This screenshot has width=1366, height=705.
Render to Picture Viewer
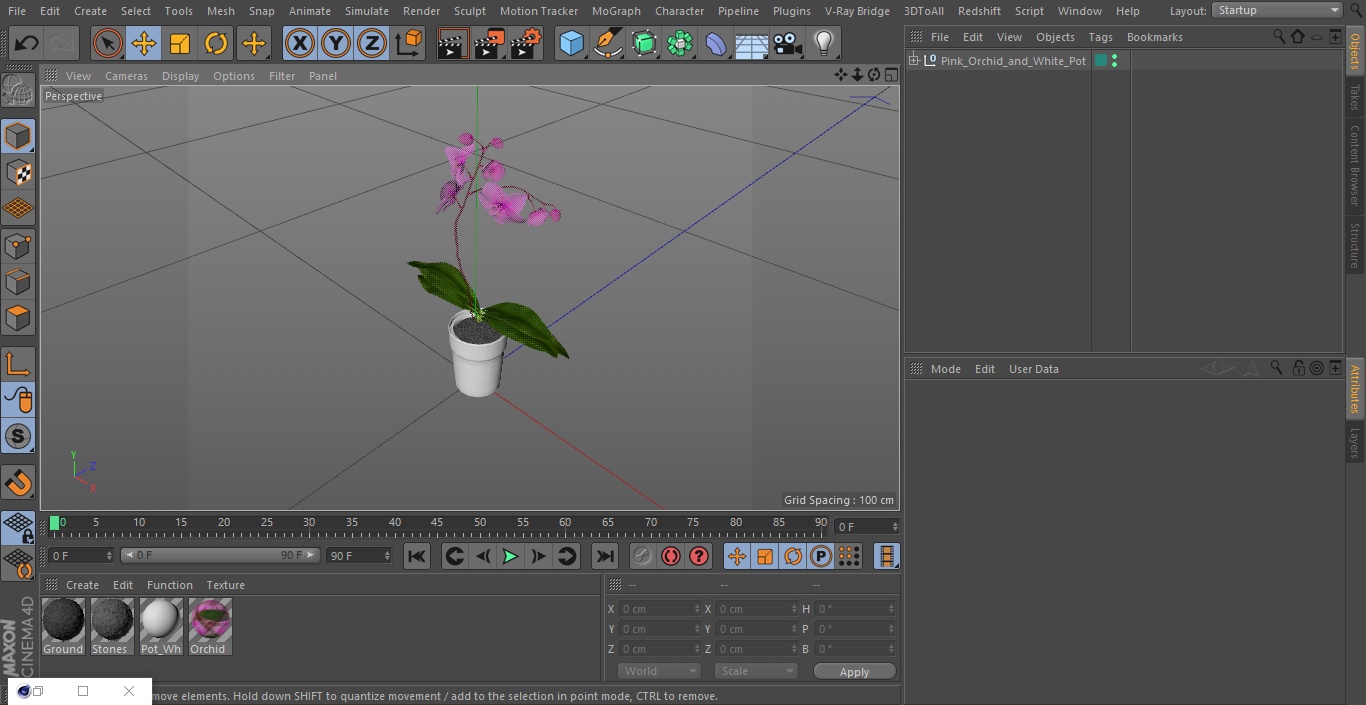tap(489, 43)
